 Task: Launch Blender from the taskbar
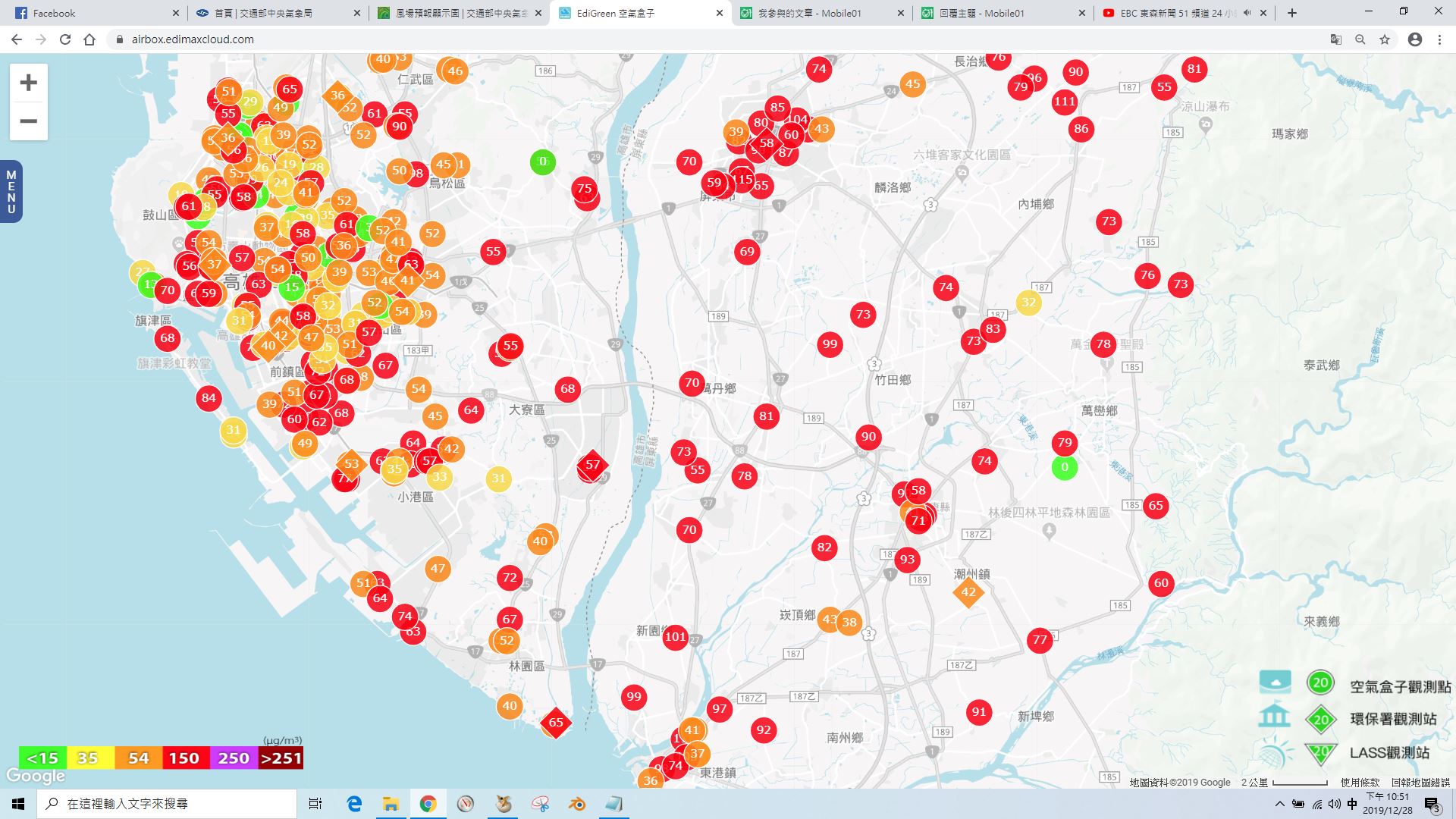577,804
